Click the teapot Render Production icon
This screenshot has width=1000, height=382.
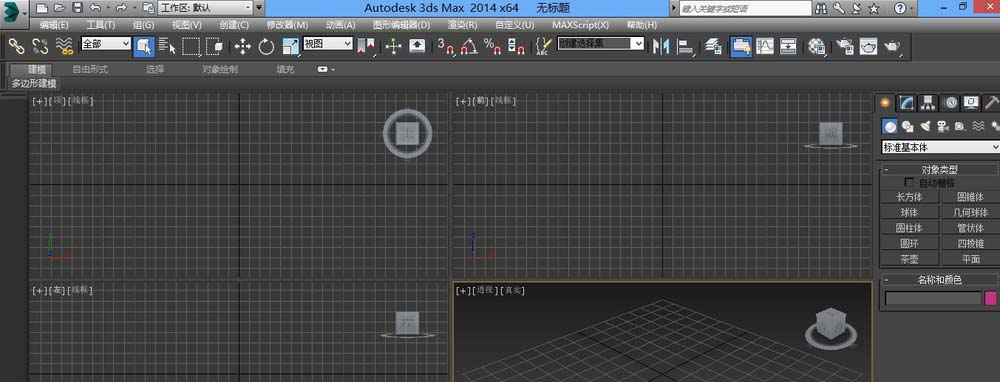point(892,46)
